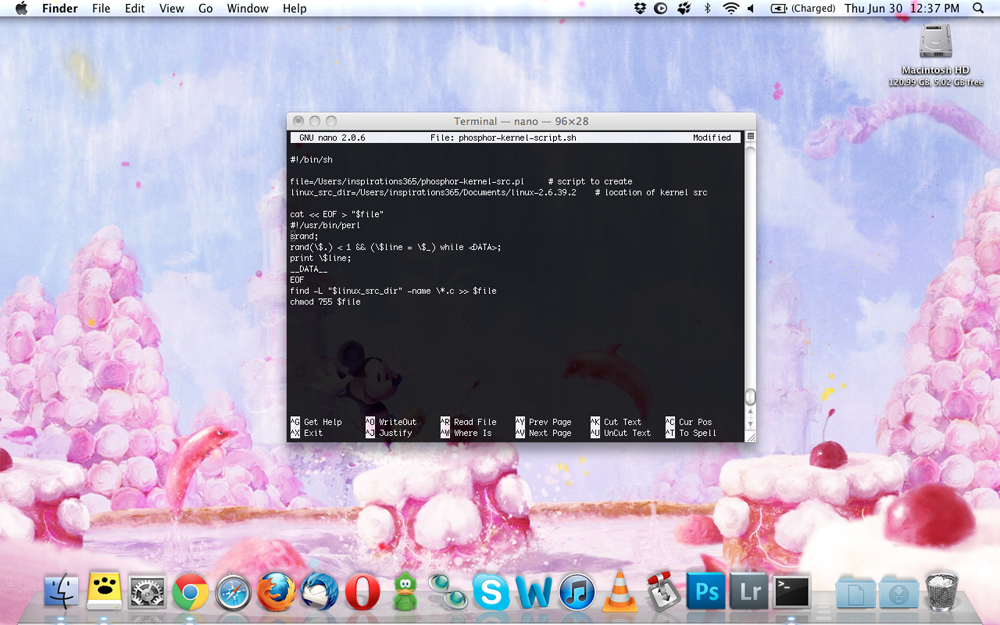
Task: Open the Go menu
Action: (205, 8)
